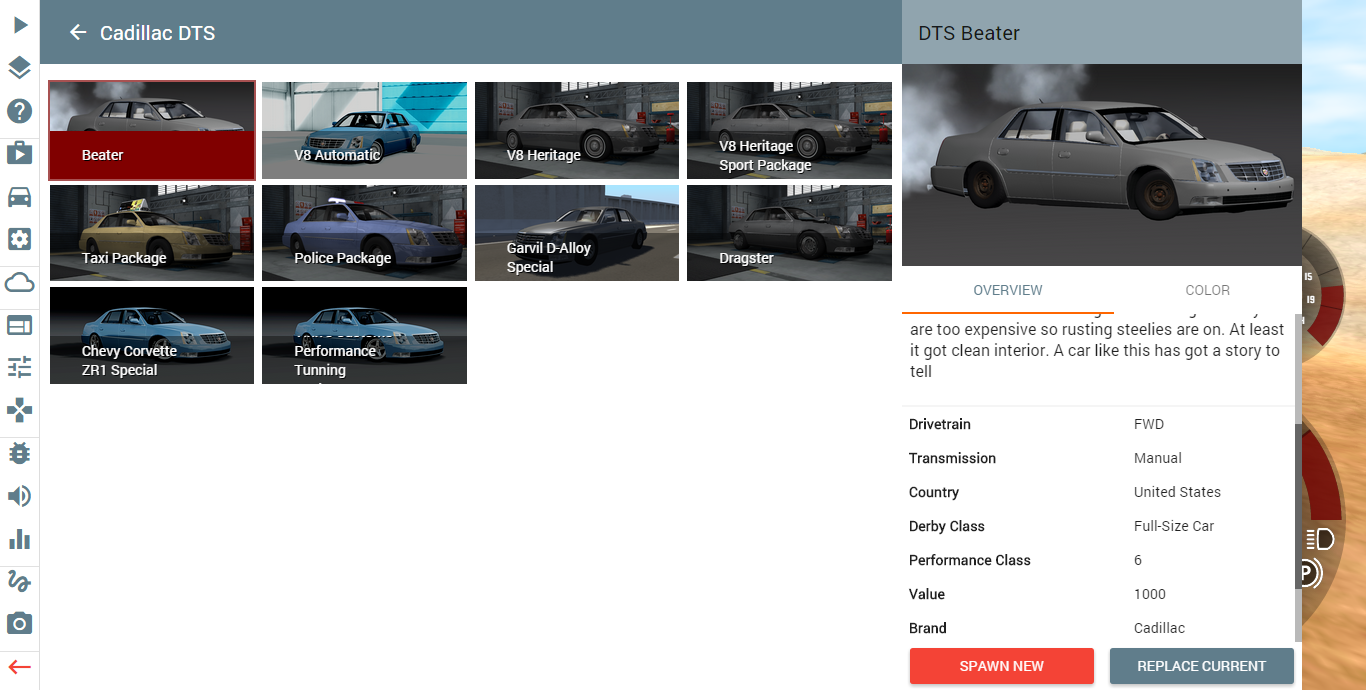Click the Transmission value Manual
Screen dimensions: 1366x690
(x=1157, y=458)
